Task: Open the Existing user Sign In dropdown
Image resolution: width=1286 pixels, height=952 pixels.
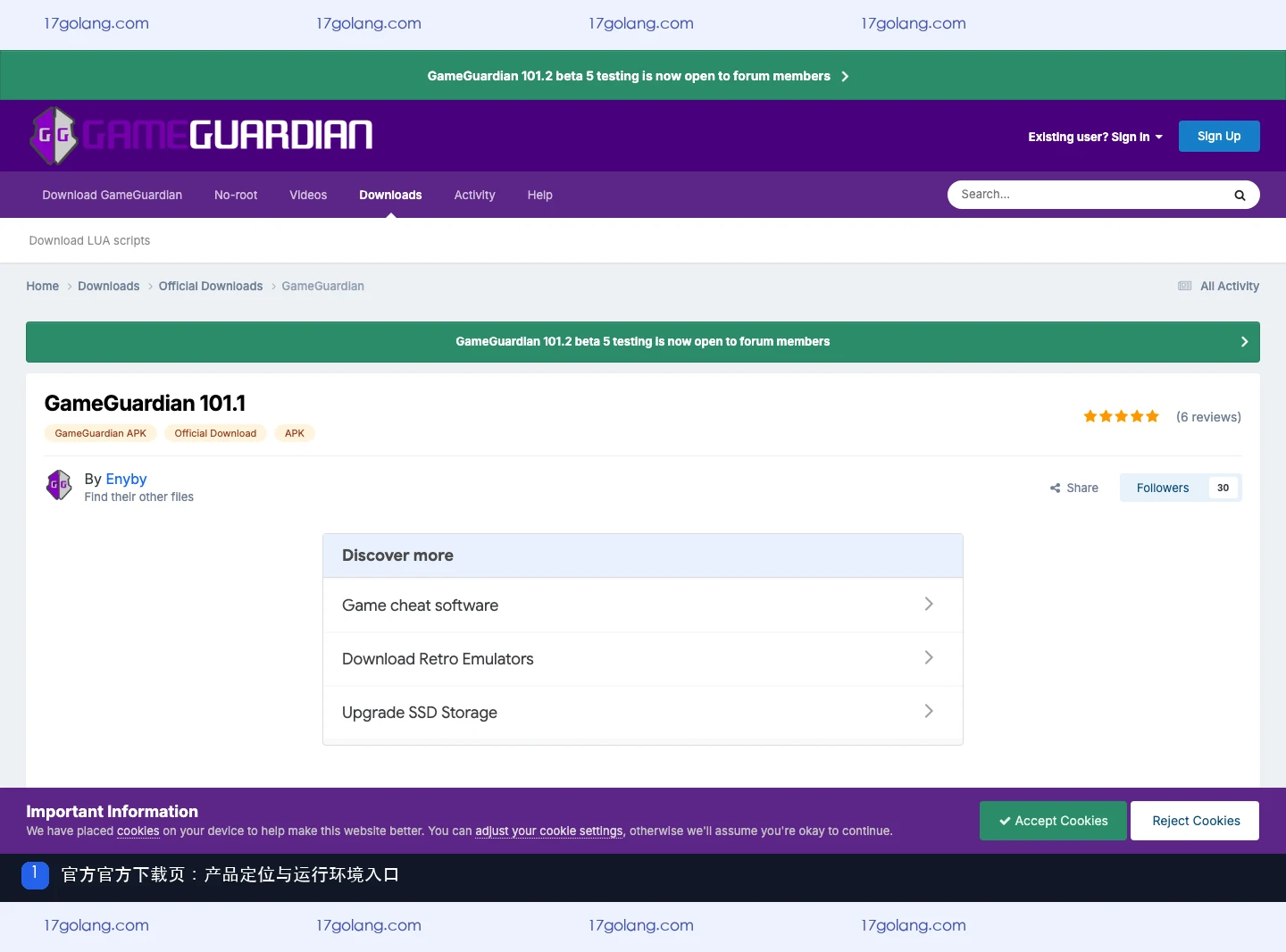Action: [x=1096, y=137]
